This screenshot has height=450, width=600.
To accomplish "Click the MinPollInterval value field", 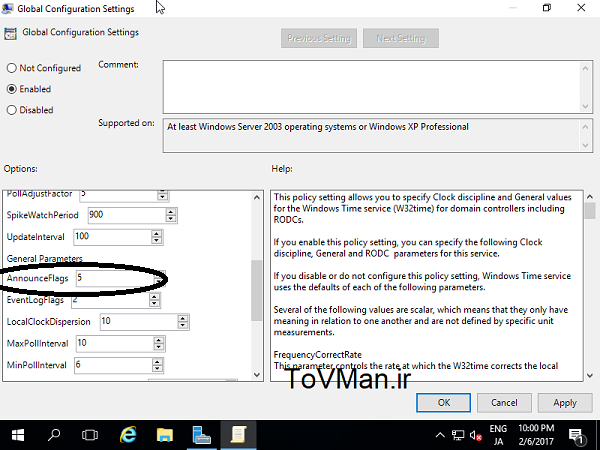I will (113, 365).
